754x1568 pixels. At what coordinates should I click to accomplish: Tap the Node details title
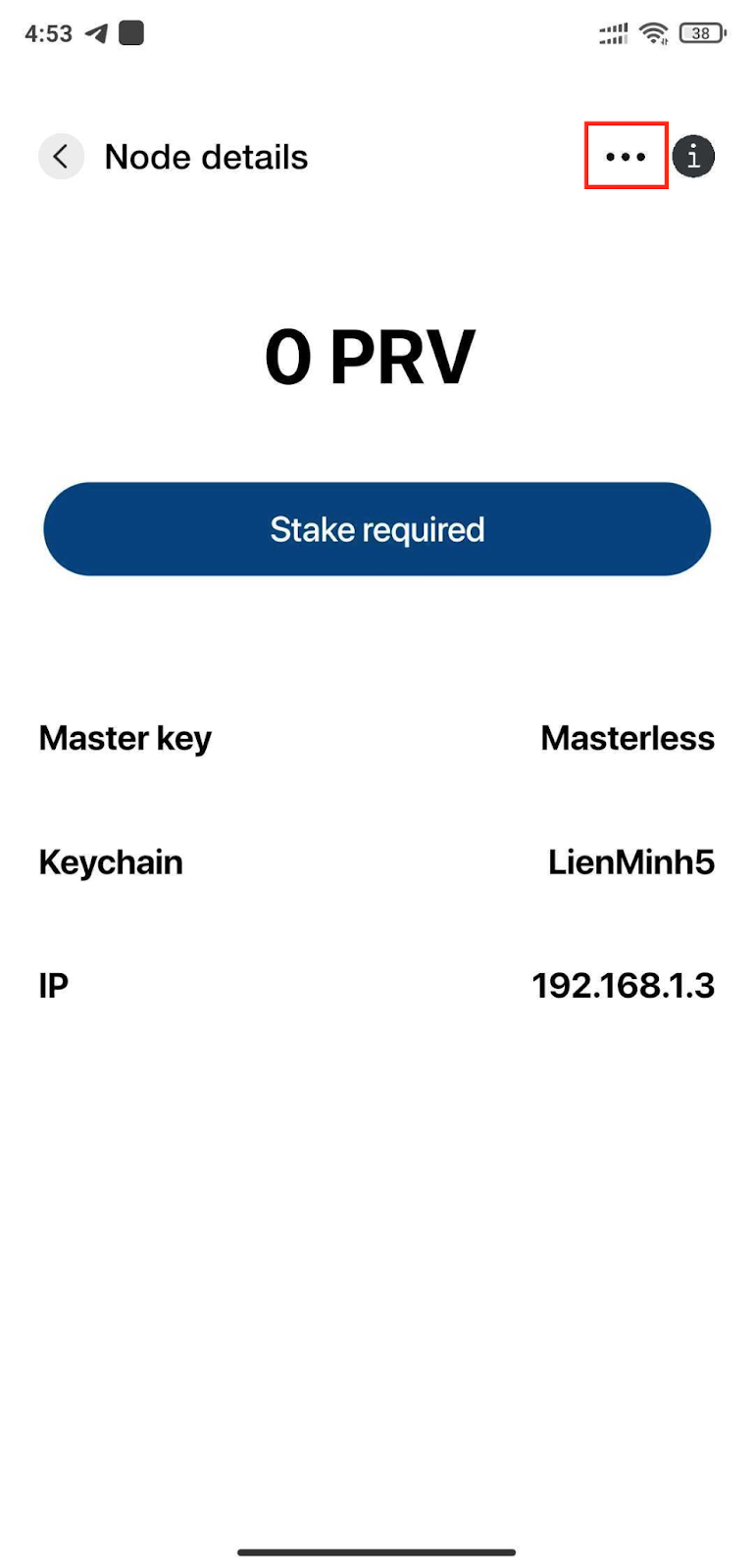tap(206, 157)
